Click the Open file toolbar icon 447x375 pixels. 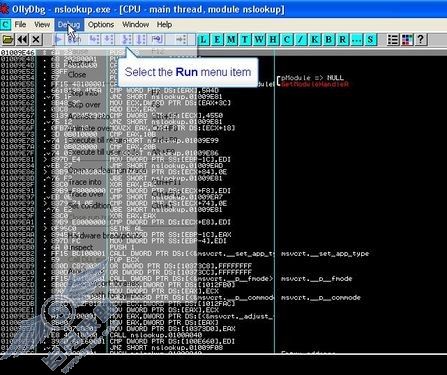tap(8, 40)
